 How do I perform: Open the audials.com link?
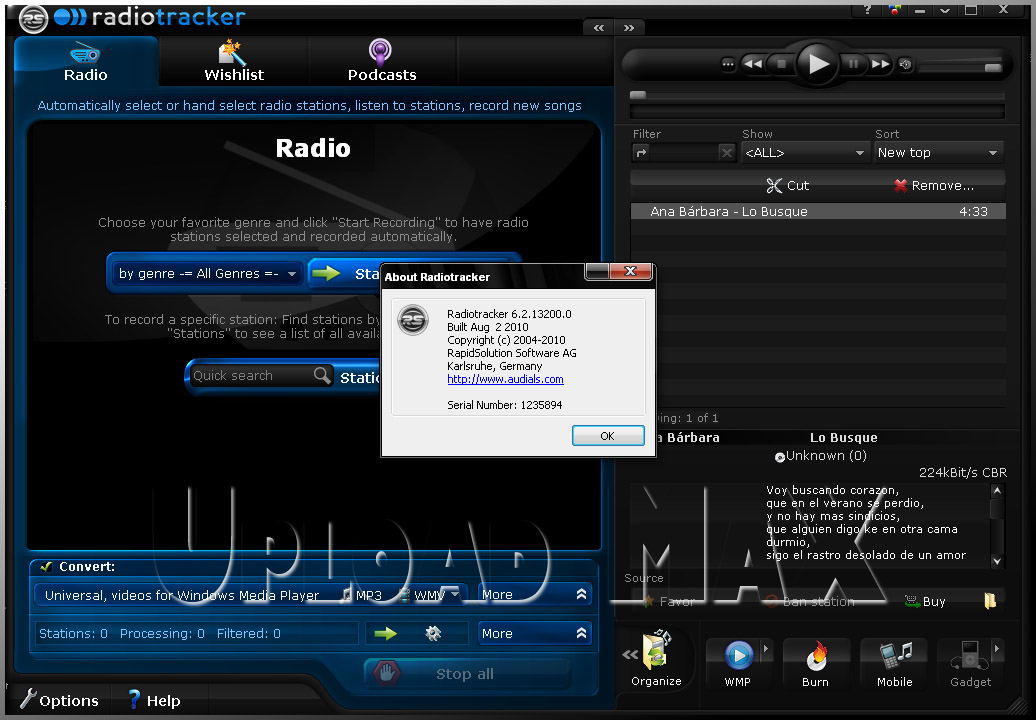point(505,379)
